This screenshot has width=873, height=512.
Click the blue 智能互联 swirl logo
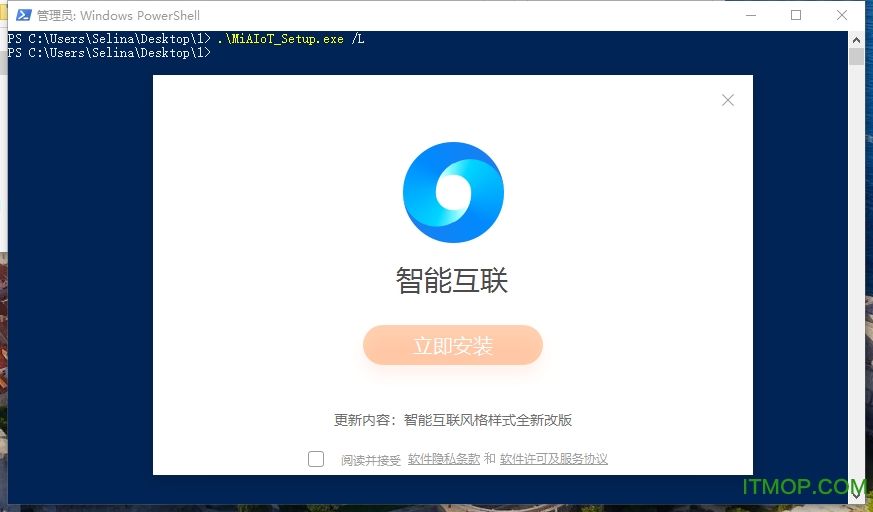[453, 193]
